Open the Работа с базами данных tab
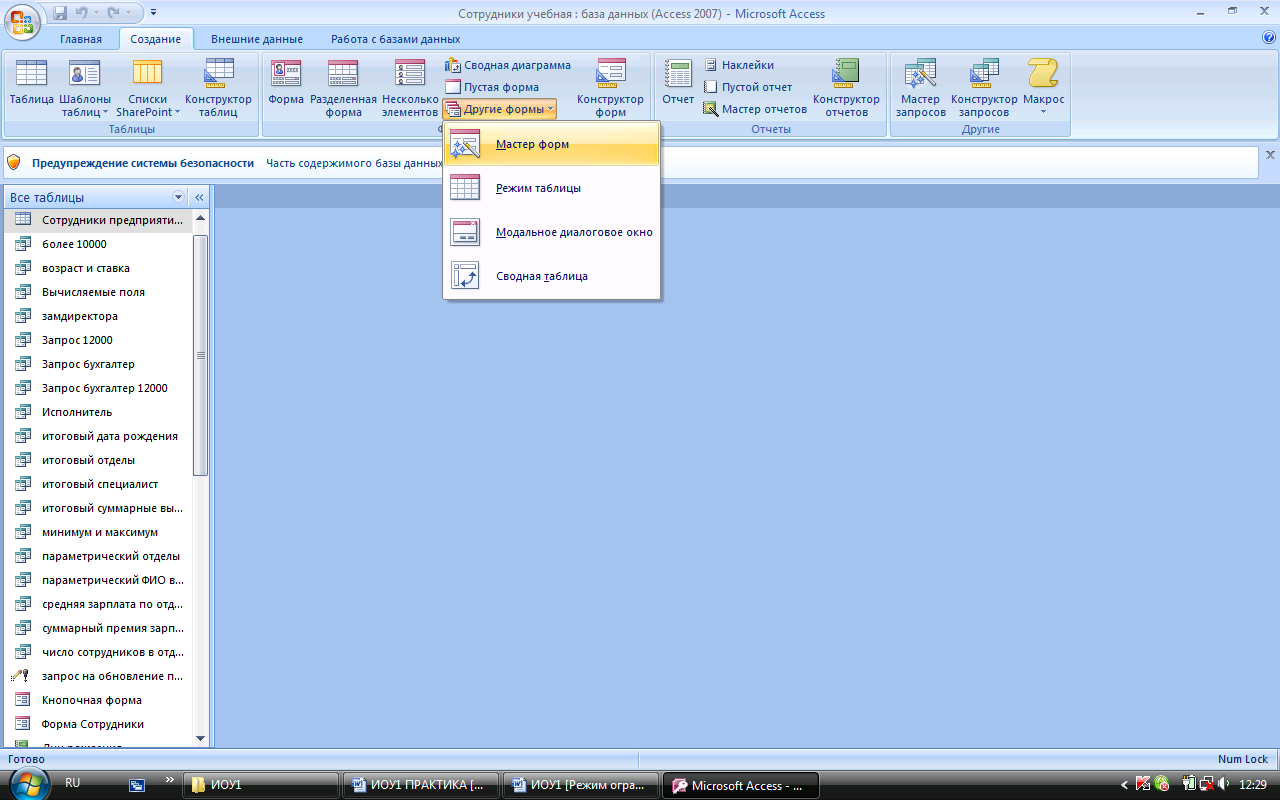Image resolution: width=1280 pixels, height=800 pixels. tap(396, 39)
